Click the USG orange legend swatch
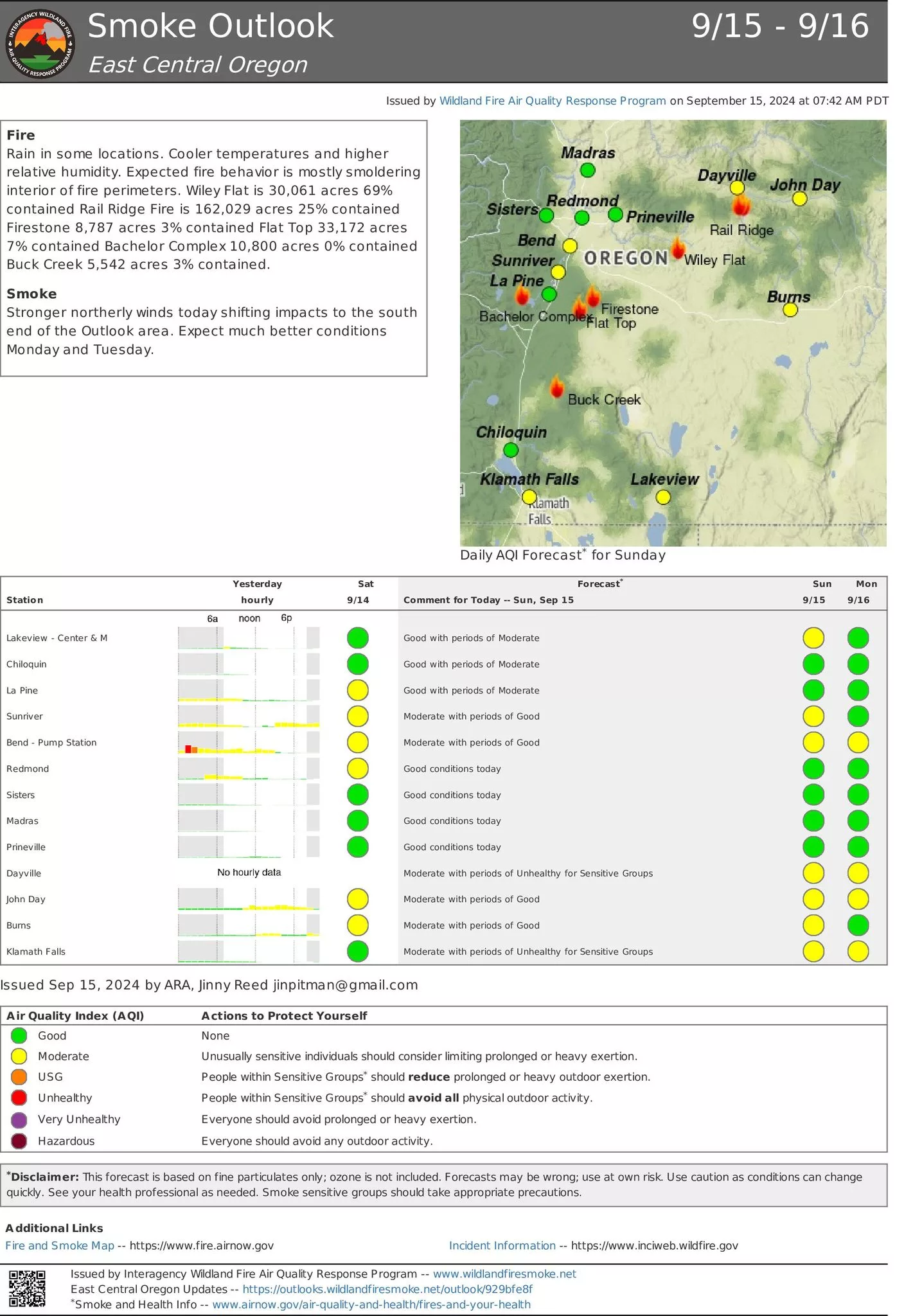904x1316 pixels. [19, 1076]
